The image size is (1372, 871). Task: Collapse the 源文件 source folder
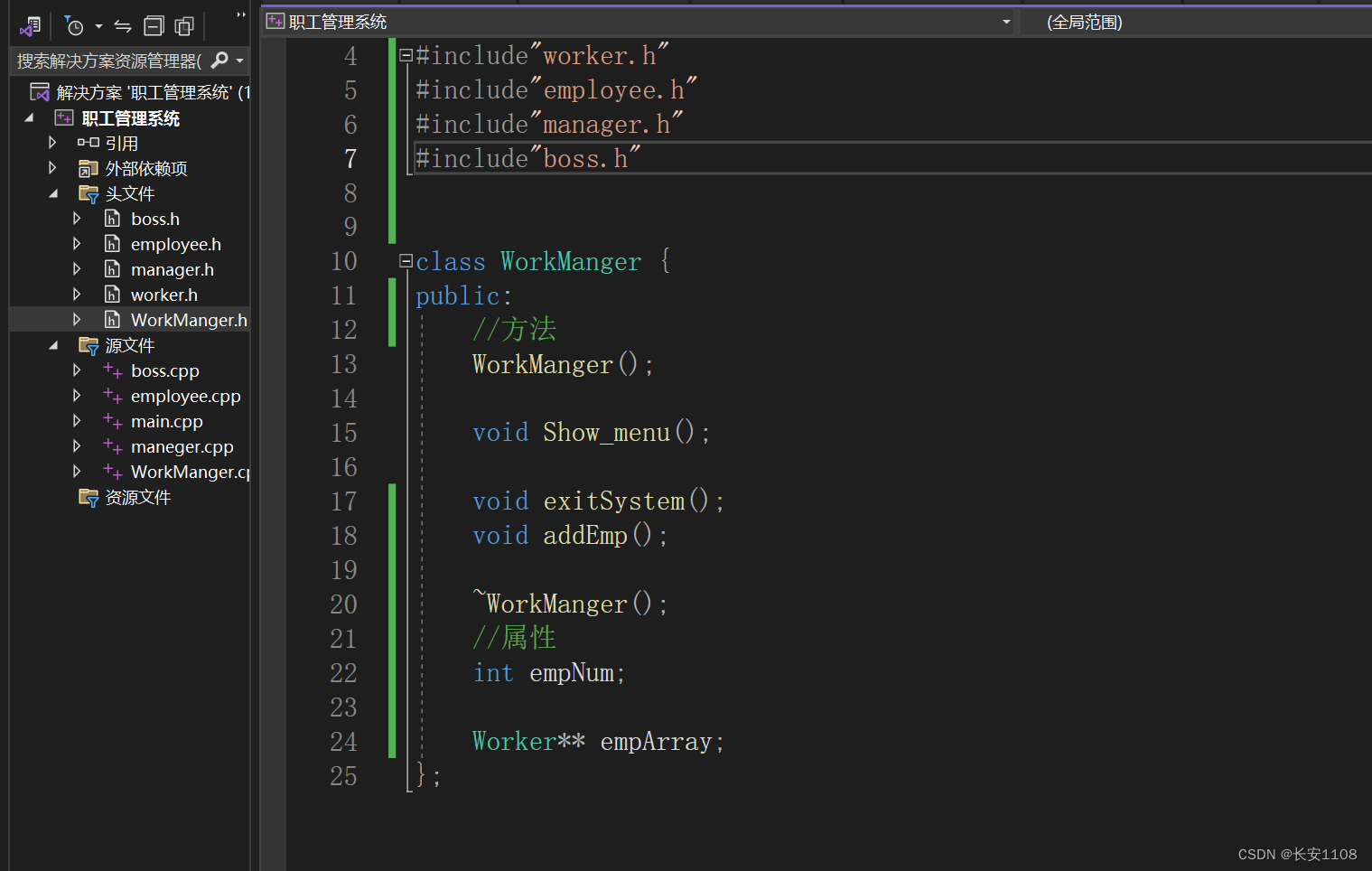pos(53,345)
